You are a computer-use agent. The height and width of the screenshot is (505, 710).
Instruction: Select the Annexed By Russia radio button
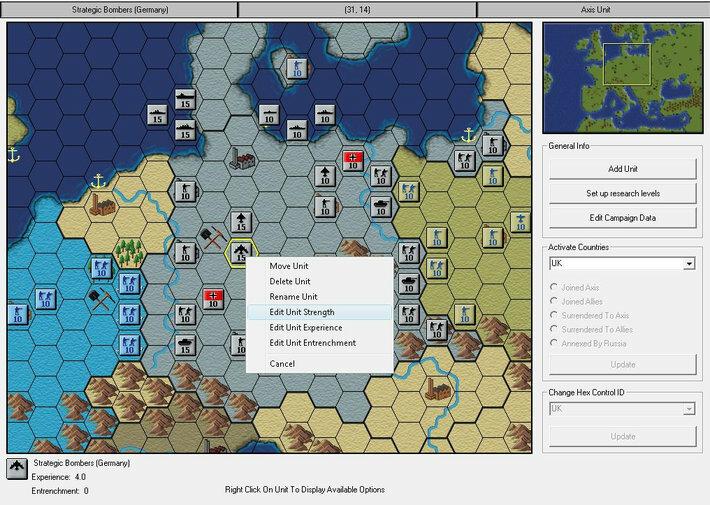click(553, 343)
